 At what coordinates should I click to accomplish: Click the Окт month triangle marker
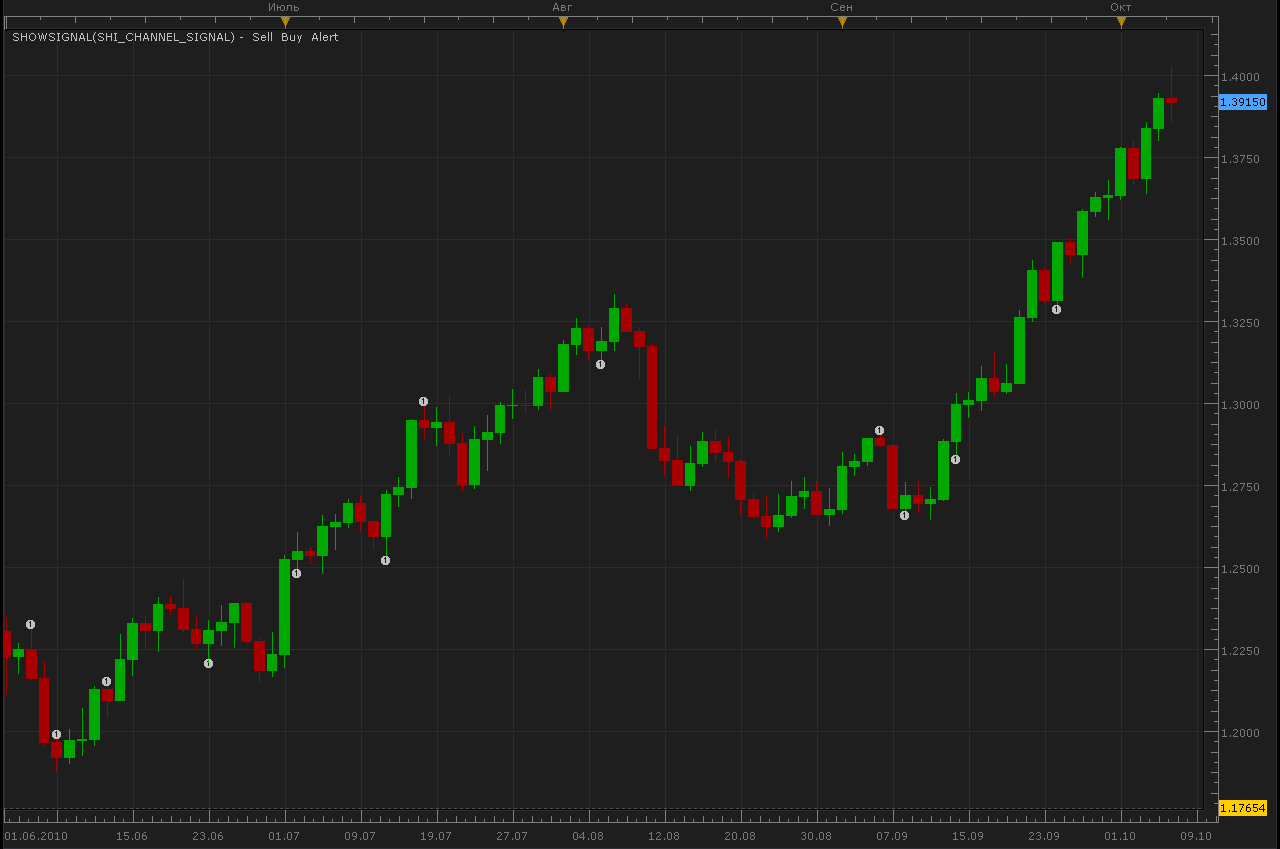(x=1121, y=21)
